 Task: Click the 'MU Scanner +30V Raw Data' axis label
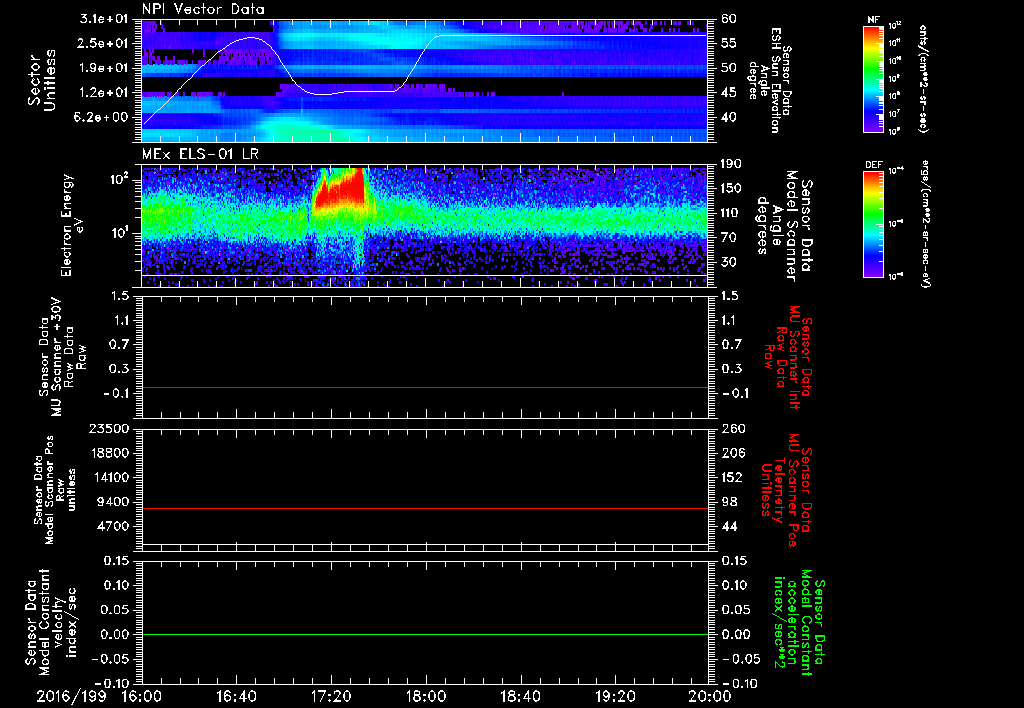(x=63, y=357)
